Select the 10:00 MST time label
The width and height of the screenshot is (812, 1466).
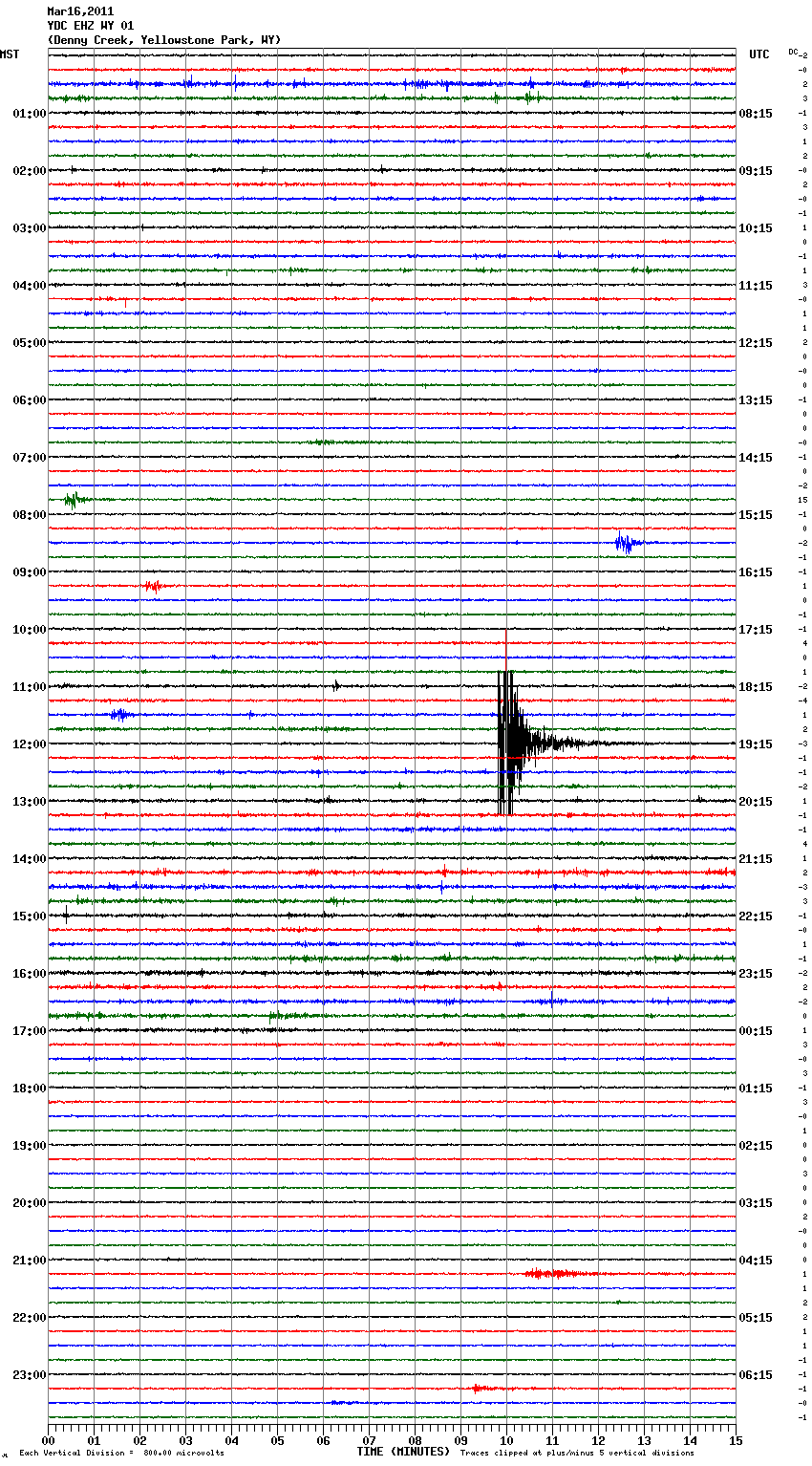30,630
